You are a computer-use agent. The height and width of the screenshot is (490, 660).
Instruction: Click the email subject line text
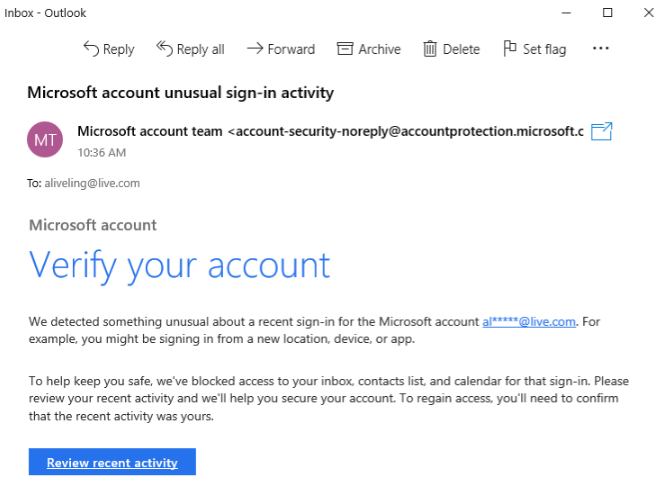tap(181, 93)
